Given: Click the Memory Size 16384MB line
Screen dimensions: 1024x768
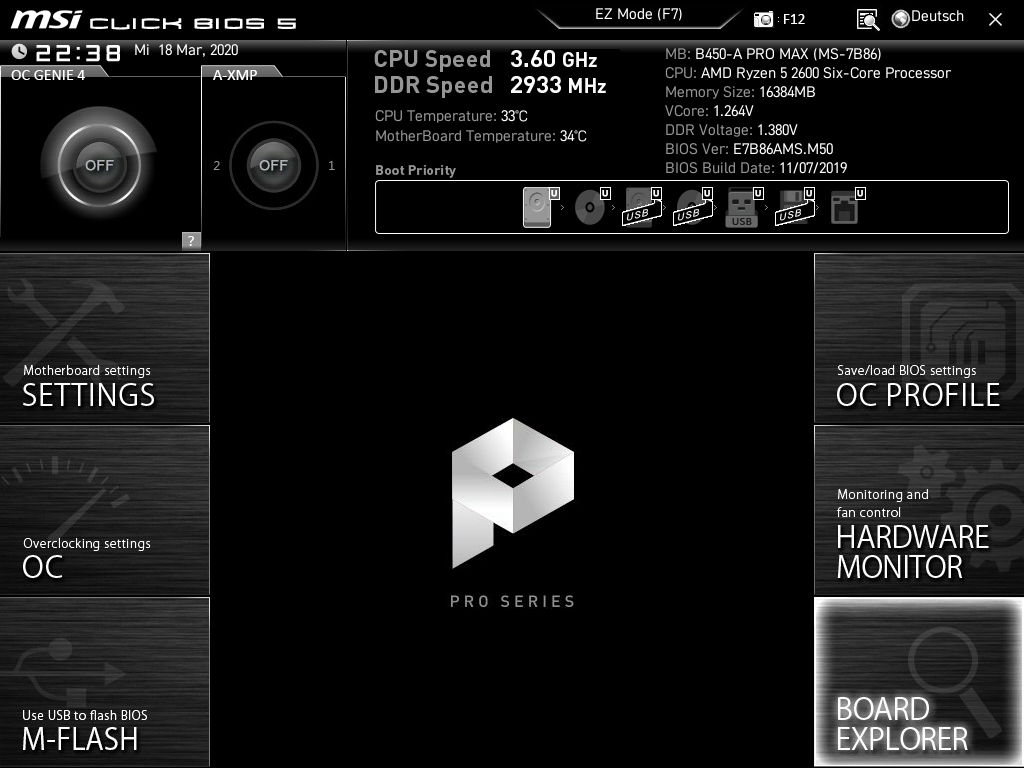Looking at the screenshot, I should (740, 92).
